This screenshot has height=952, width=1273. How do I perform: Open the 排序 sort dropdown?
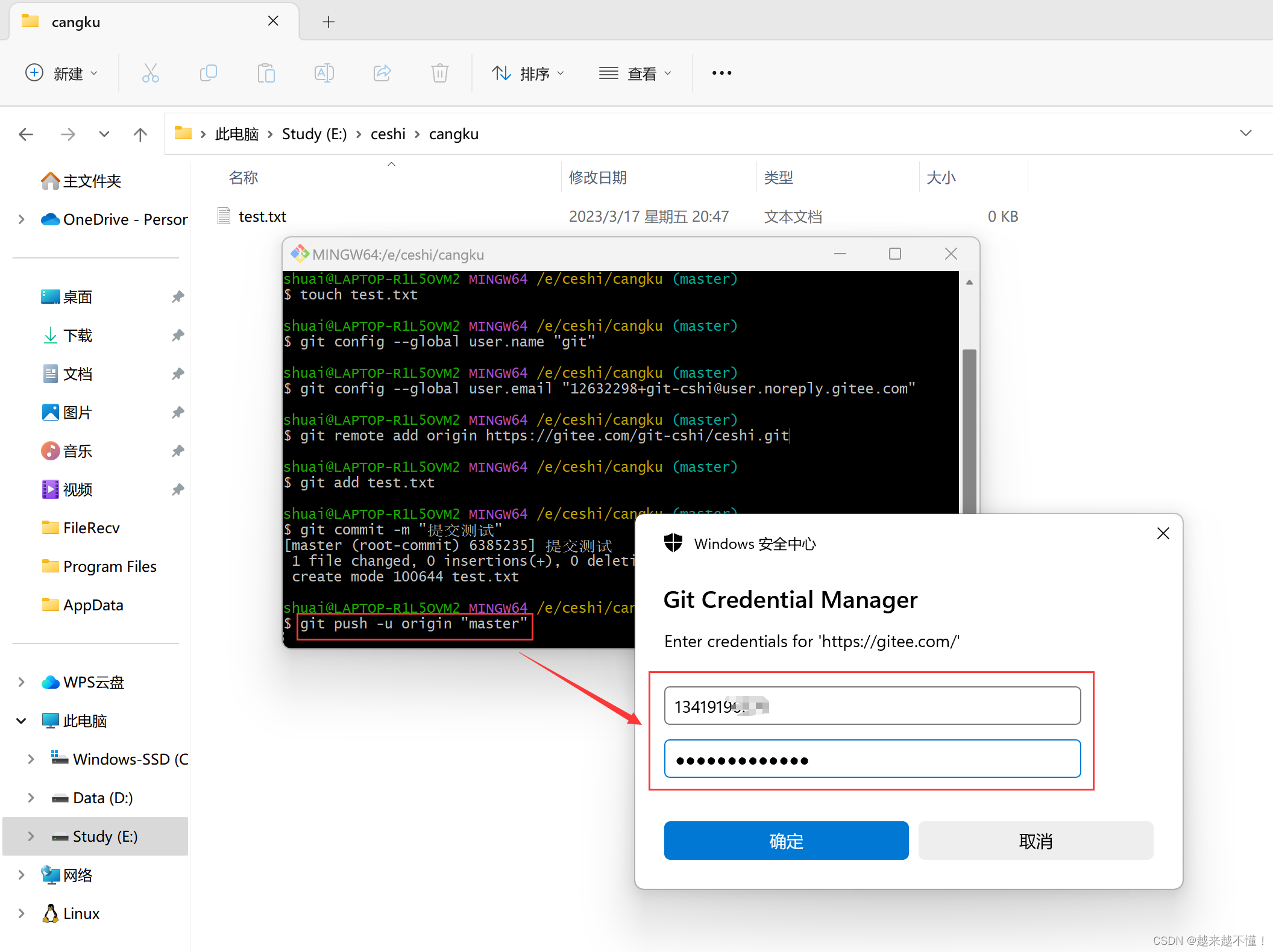pos(528,73)
